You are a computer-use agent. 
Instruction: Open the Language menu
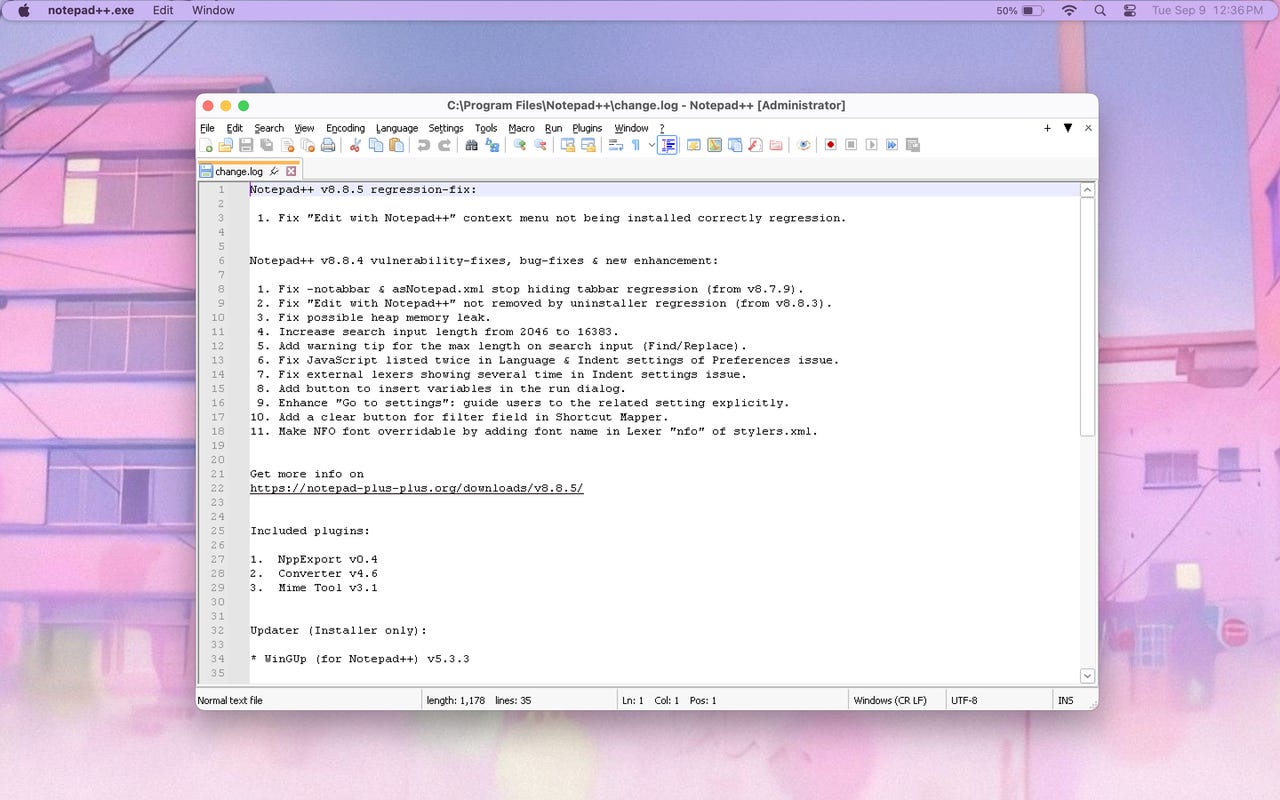click(x=397, y=128)
